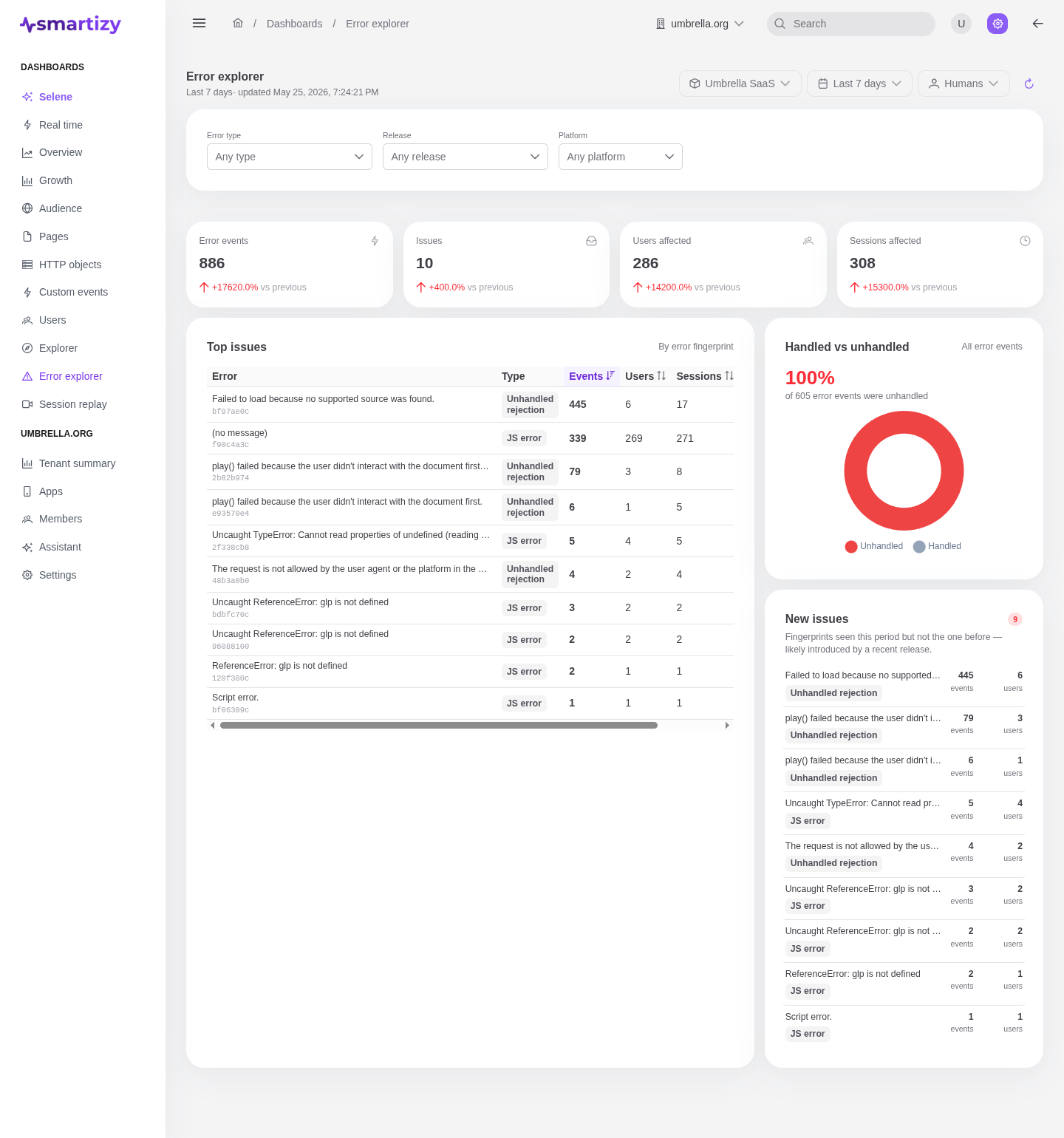Click the back arrow icon in header
Image resolution: width=1064 pixels, height=1138 pixels.
(x=1038, y=24)
